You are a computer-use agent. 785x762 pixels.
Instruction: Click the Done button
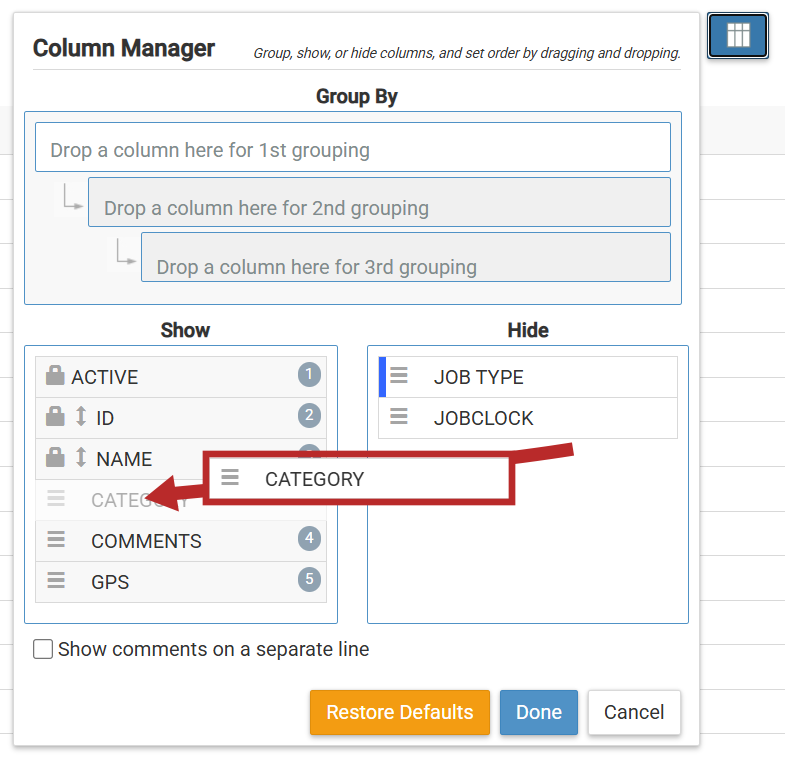pos(539,712)
